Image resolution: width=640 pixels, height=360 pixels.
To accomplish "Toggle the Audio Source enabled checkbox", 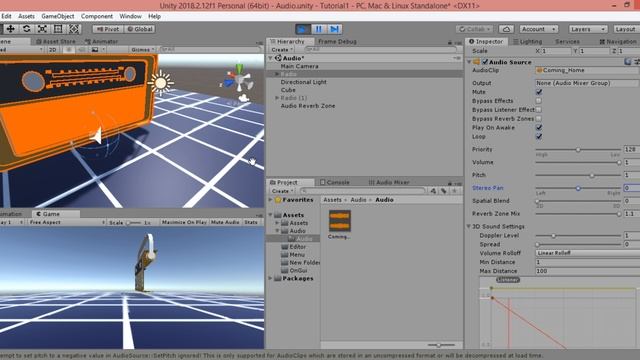I will click(485, 62).
